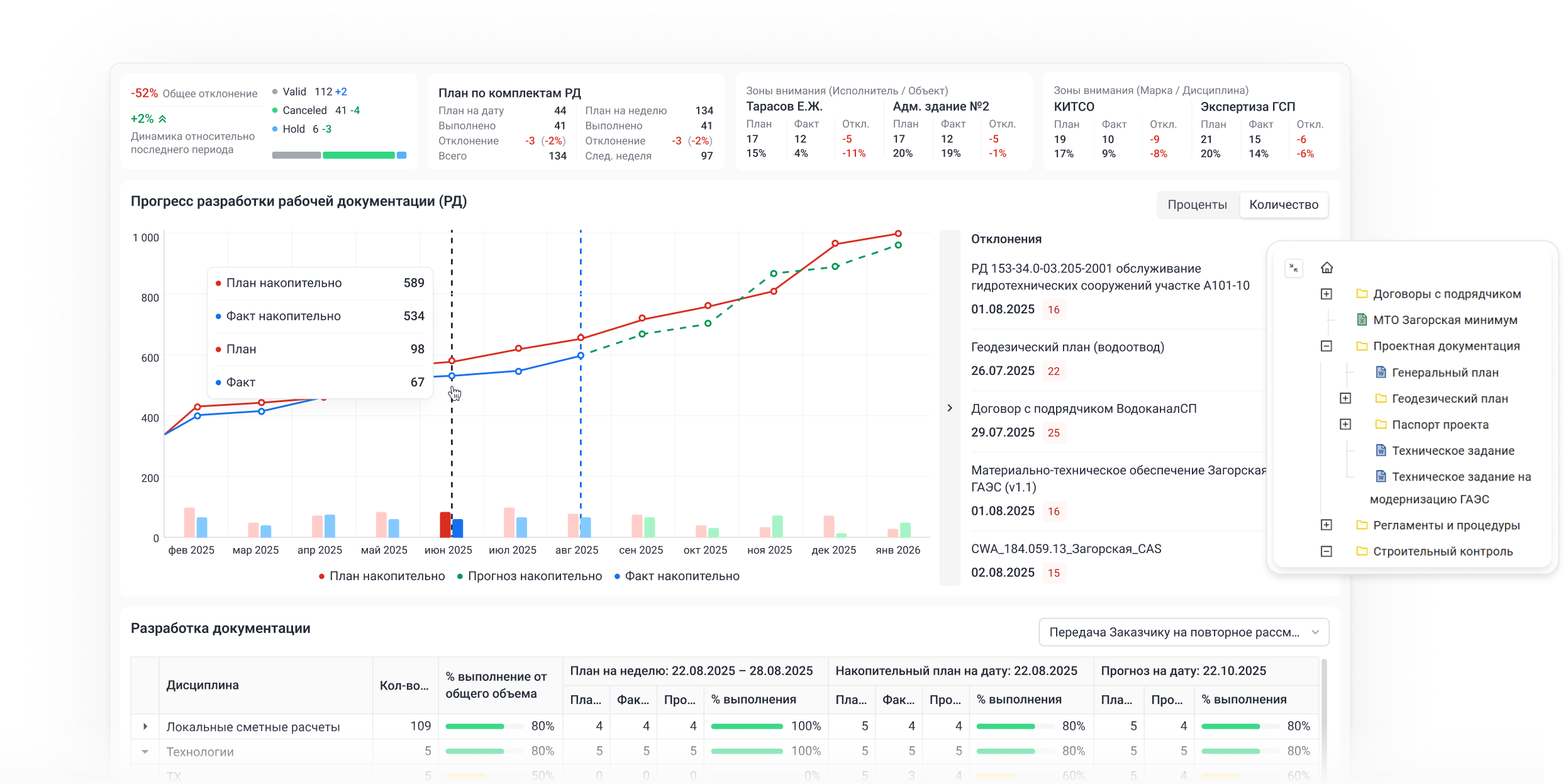Click the collapse panel arrows icon
1568x784 pixels.
[x=1293, y=268]
